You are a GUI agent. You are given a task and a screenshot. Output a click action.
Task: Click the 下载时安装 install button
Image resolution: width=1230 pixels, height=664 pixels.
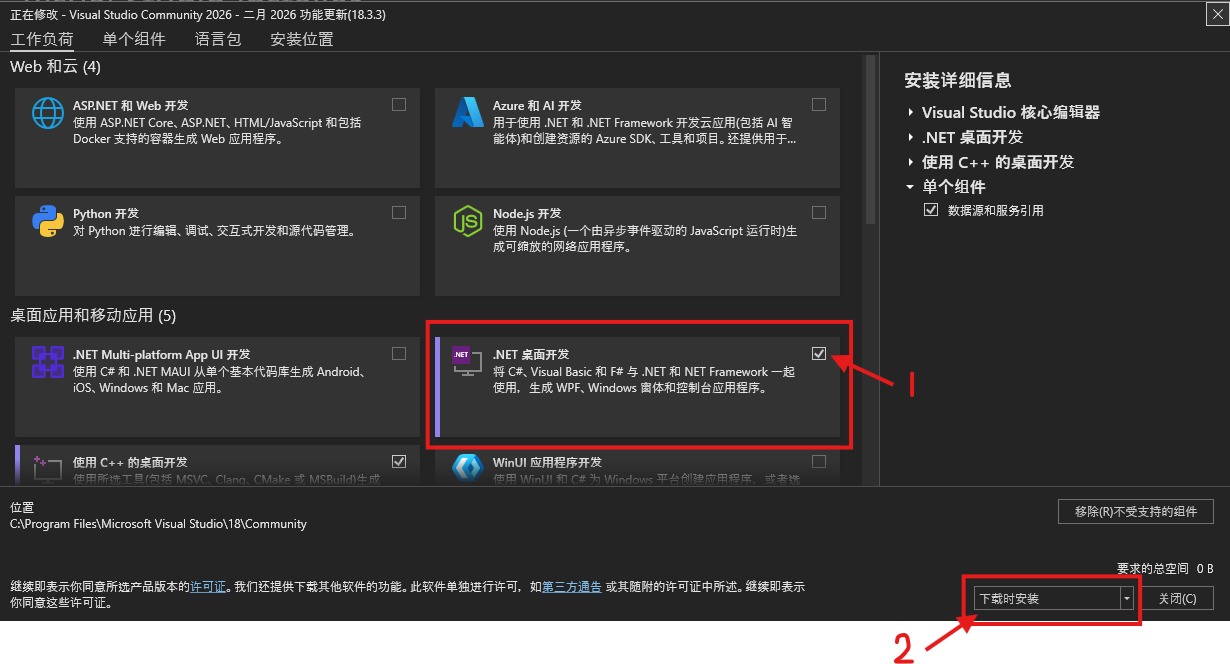1046,598
